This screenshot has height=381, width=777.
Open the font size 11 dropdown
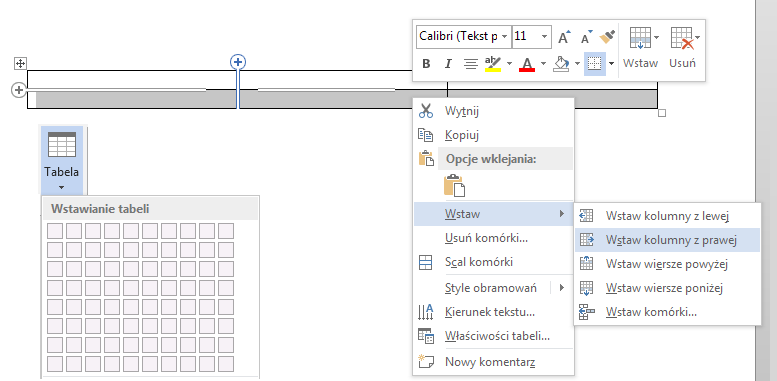(545, 37)
